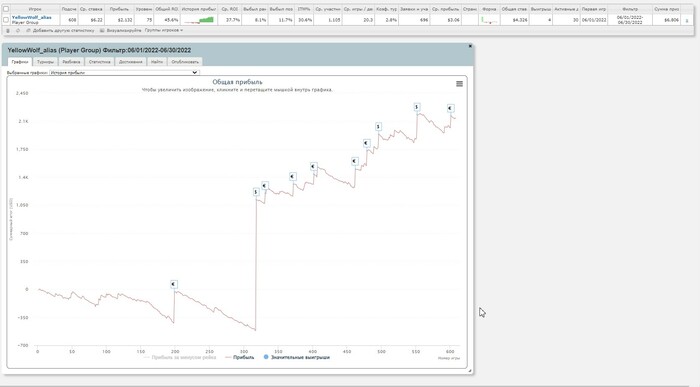
Task: Click the euro marker near game 370
Action: click(293, 177)
